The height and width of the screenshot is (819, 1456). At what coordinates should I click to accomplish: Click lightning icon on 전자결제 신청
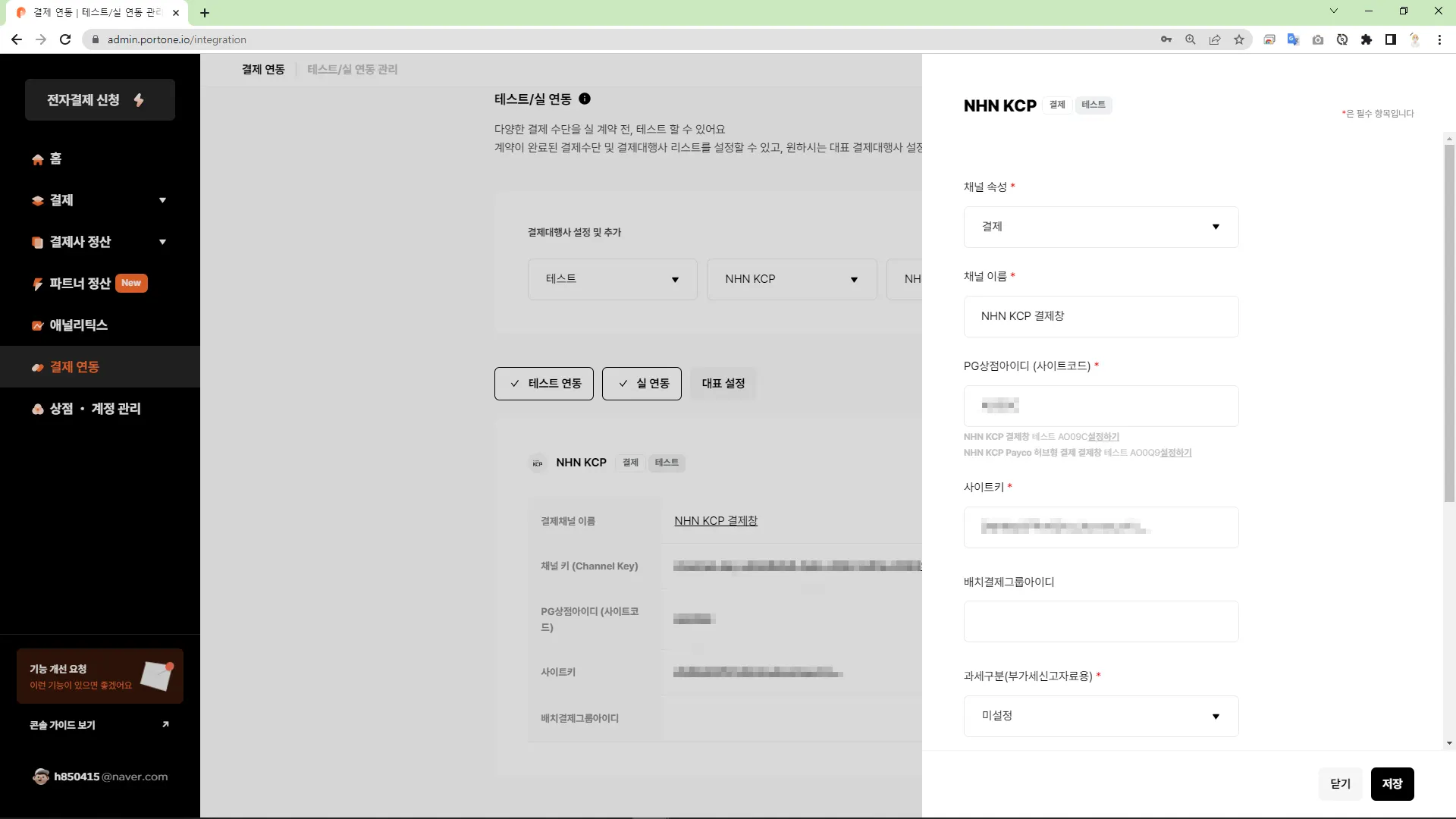[139, 100]
